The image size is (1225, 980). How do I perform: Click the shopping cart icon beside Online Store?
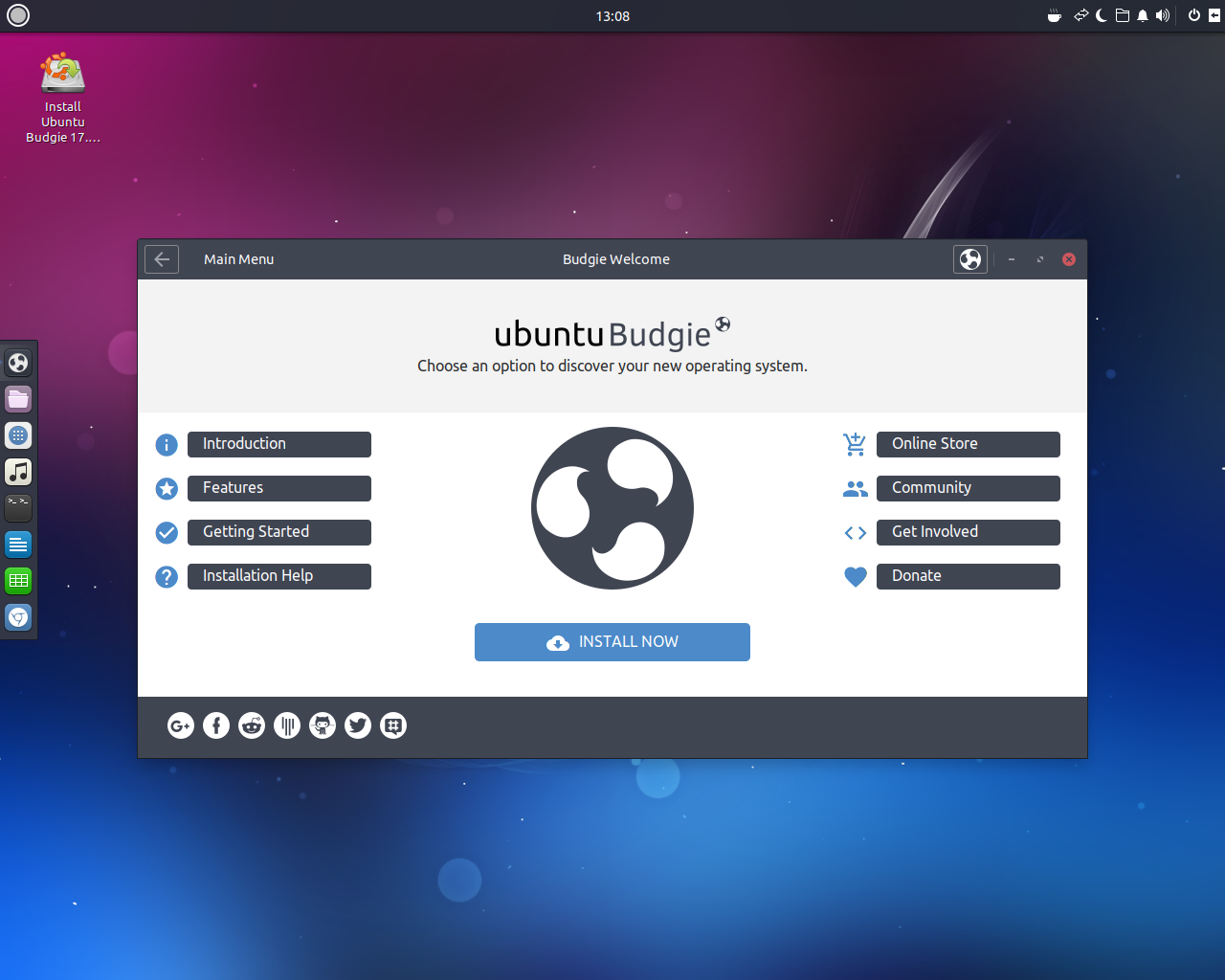click(855, 444)
